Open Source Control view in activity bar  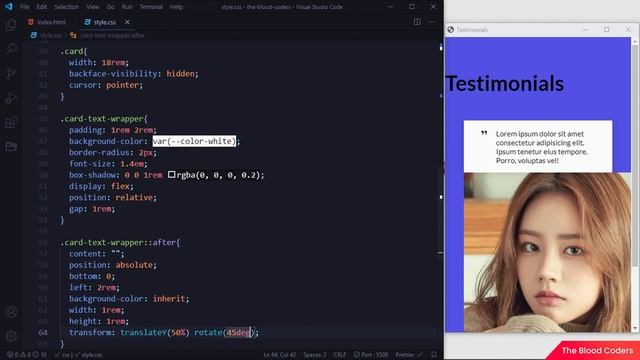click(11, 74)
